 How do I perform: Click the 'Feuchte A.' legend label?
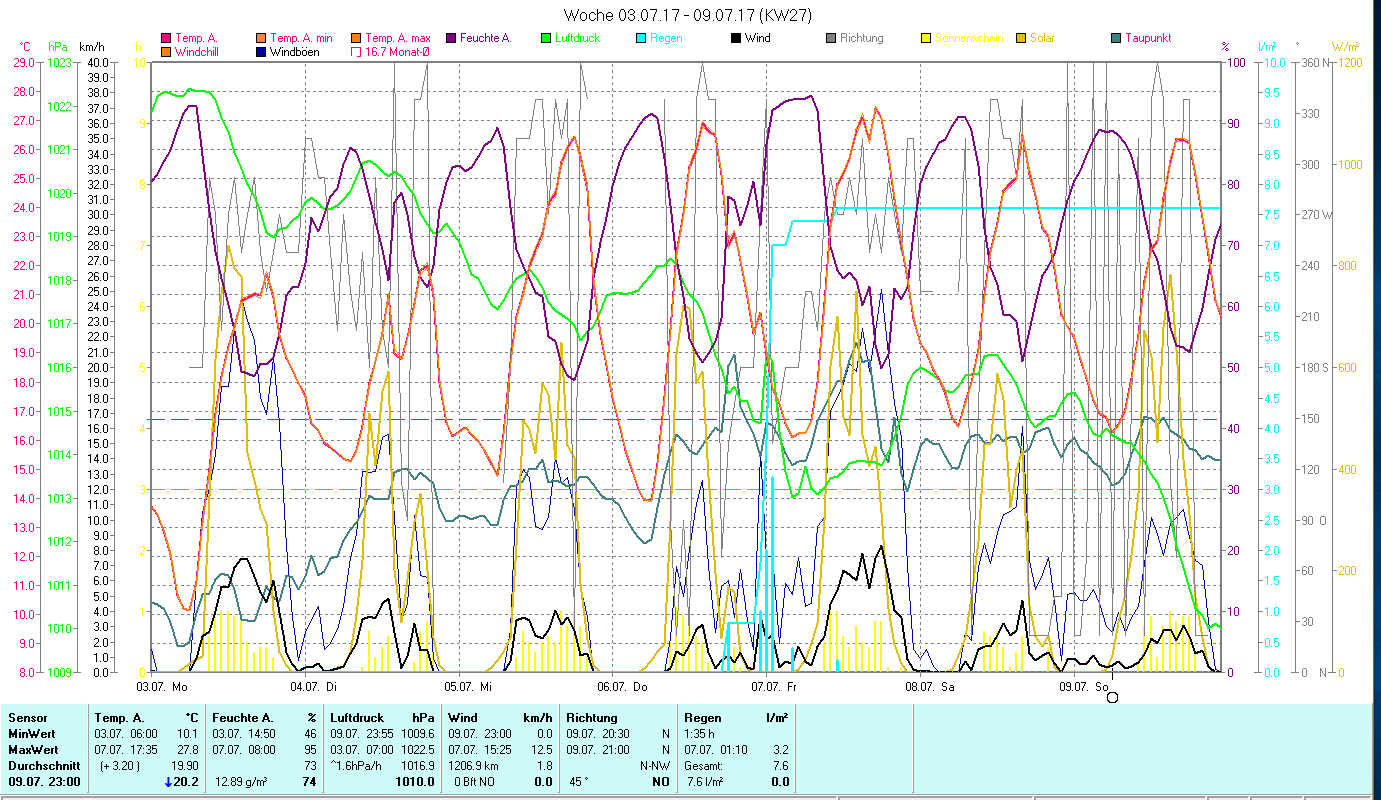(485, 38)
